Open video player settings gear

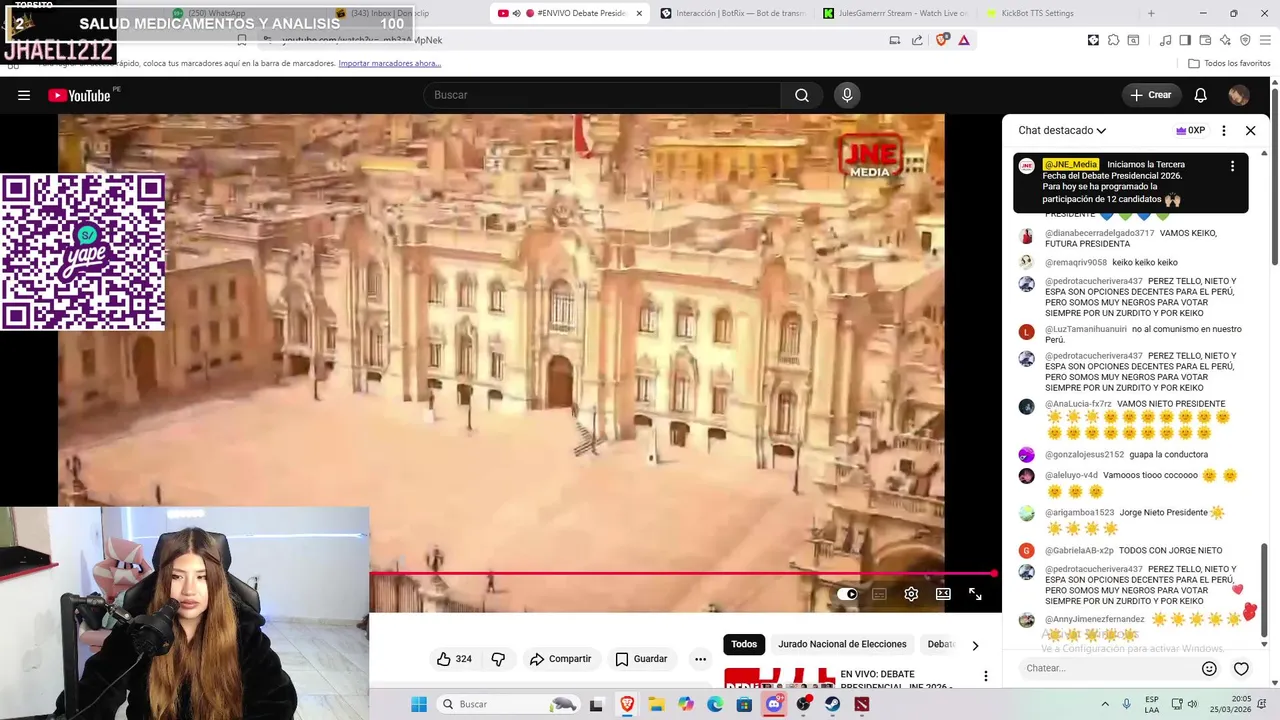[911, 594]
